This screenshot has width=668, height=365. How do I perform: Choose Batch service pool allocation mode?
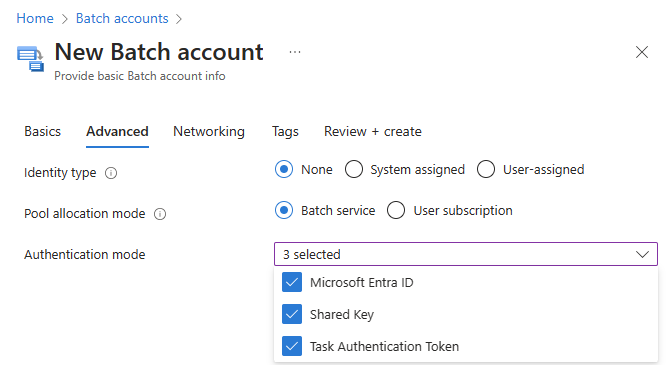284,210
